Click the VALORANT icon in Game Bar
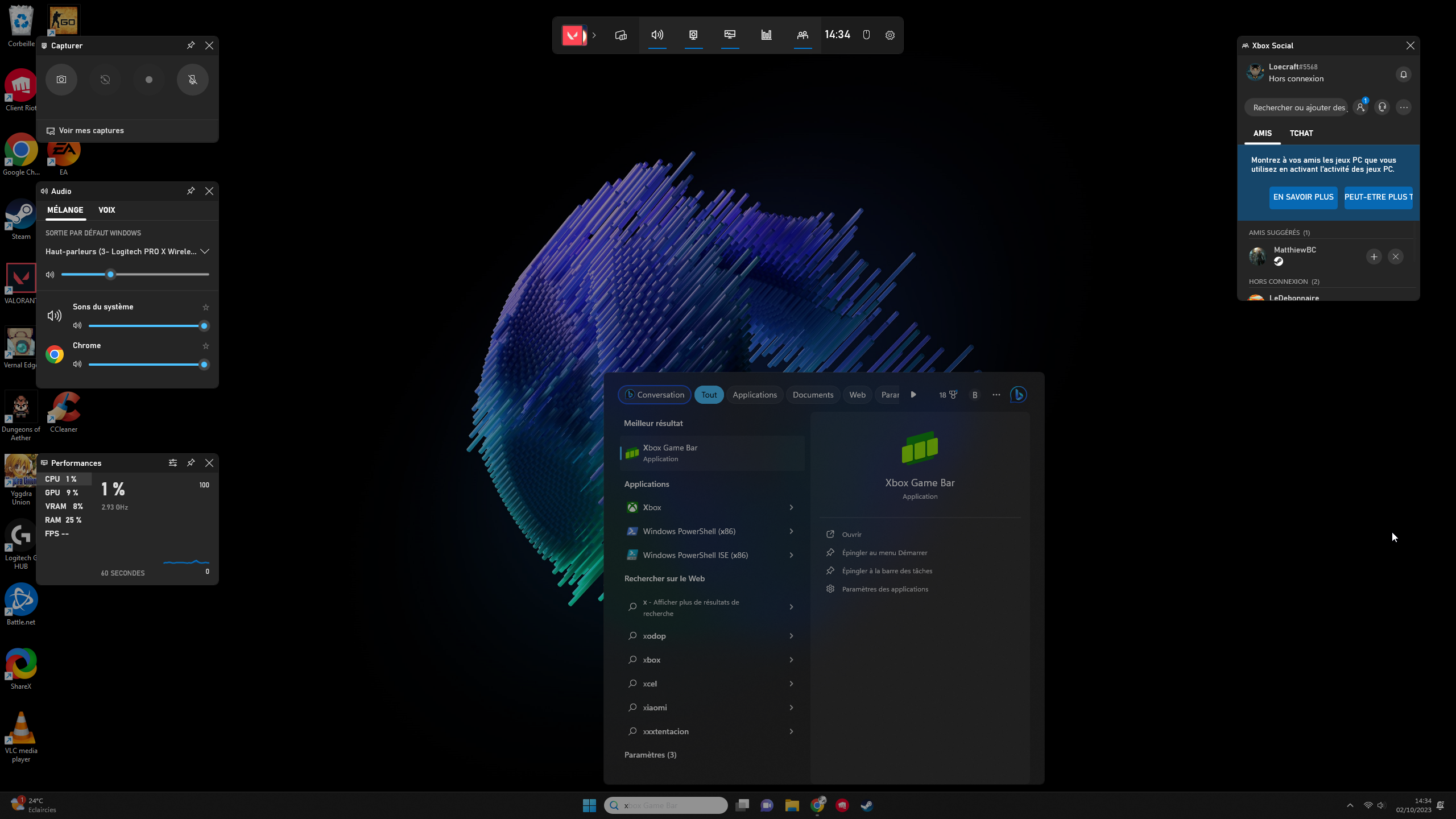The image size is (1456, 819). (573, 35)
